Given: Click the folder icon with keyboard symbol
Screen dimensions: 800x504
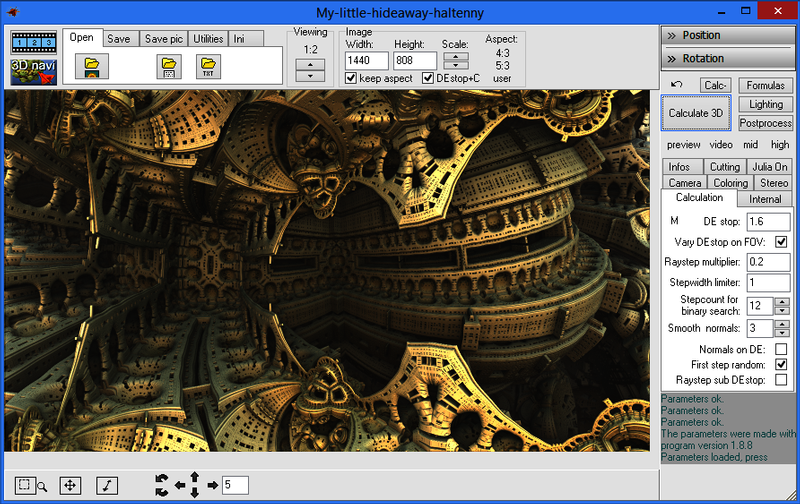Looking at the screenshot, I should pos(169,66).
